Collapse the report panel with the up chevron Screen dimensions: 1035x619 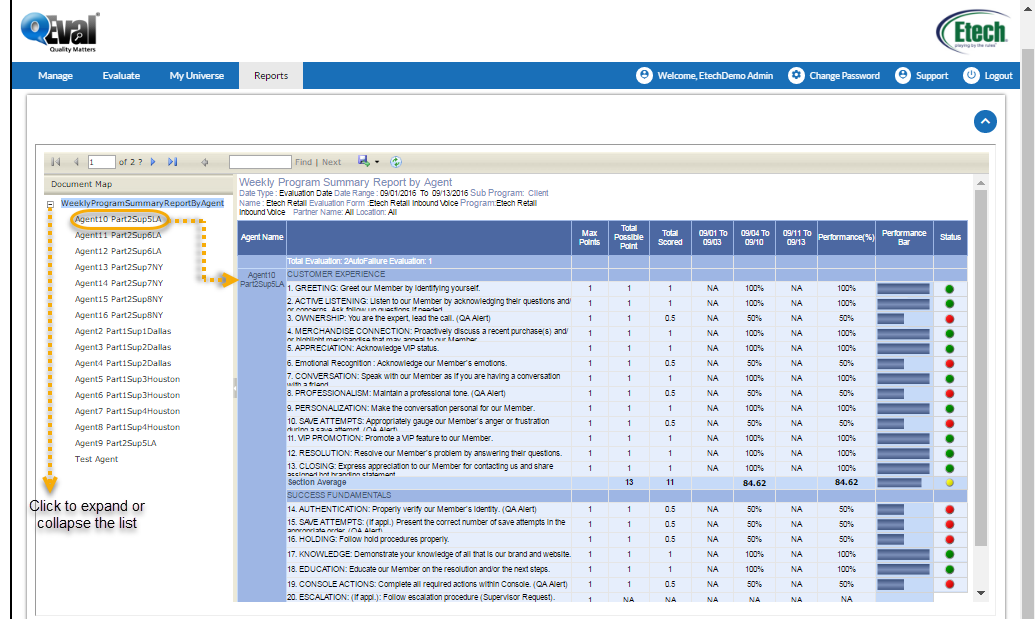pos(985,121)
